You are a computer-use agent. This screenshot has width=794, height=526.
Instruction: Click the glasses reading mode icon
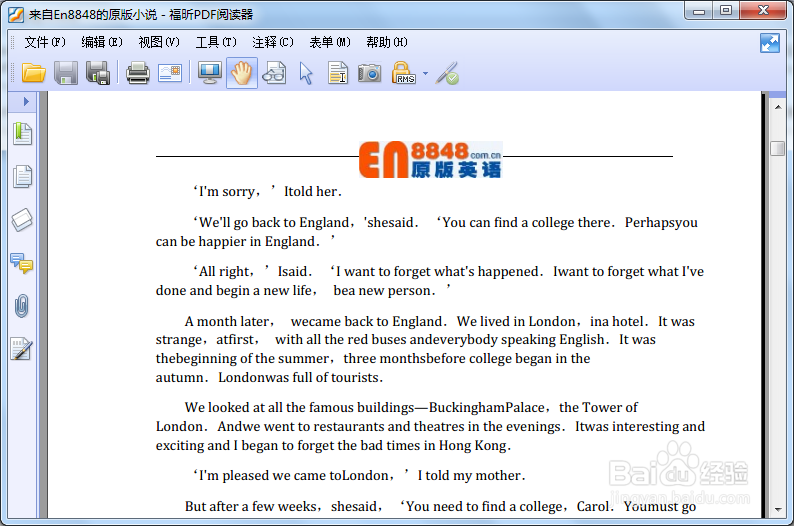[274, 73]
